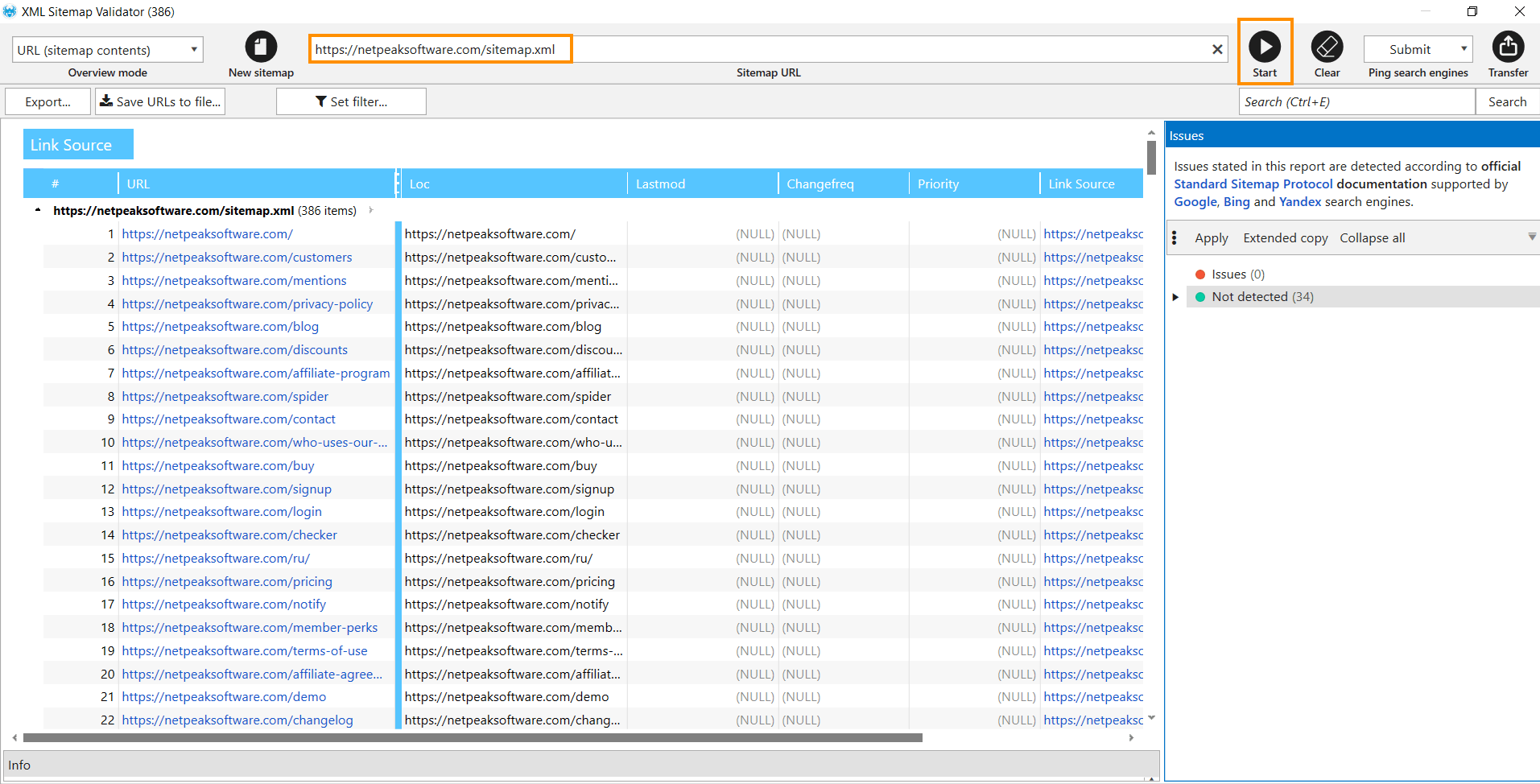
Task: Click the scroll-down arrow of the table
Action: tap(1151, 718)
